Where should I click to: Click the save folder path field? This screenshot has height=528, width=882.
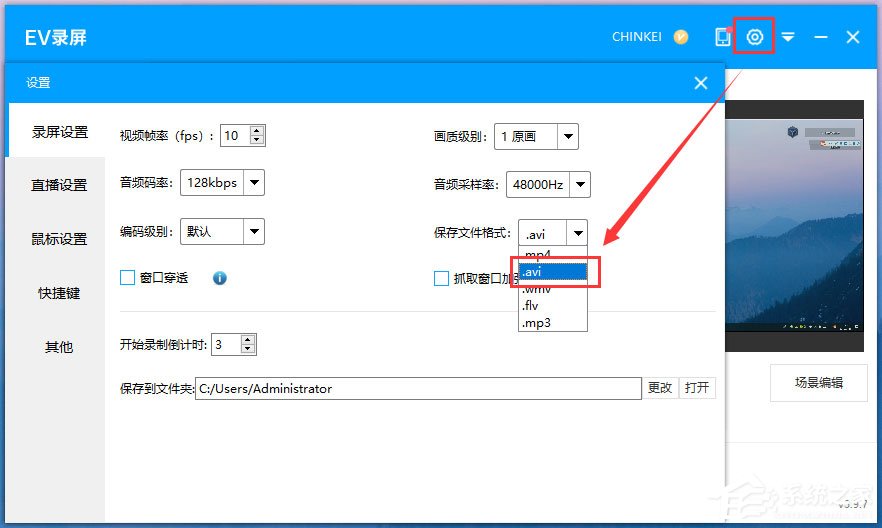(x=418, y=389)
